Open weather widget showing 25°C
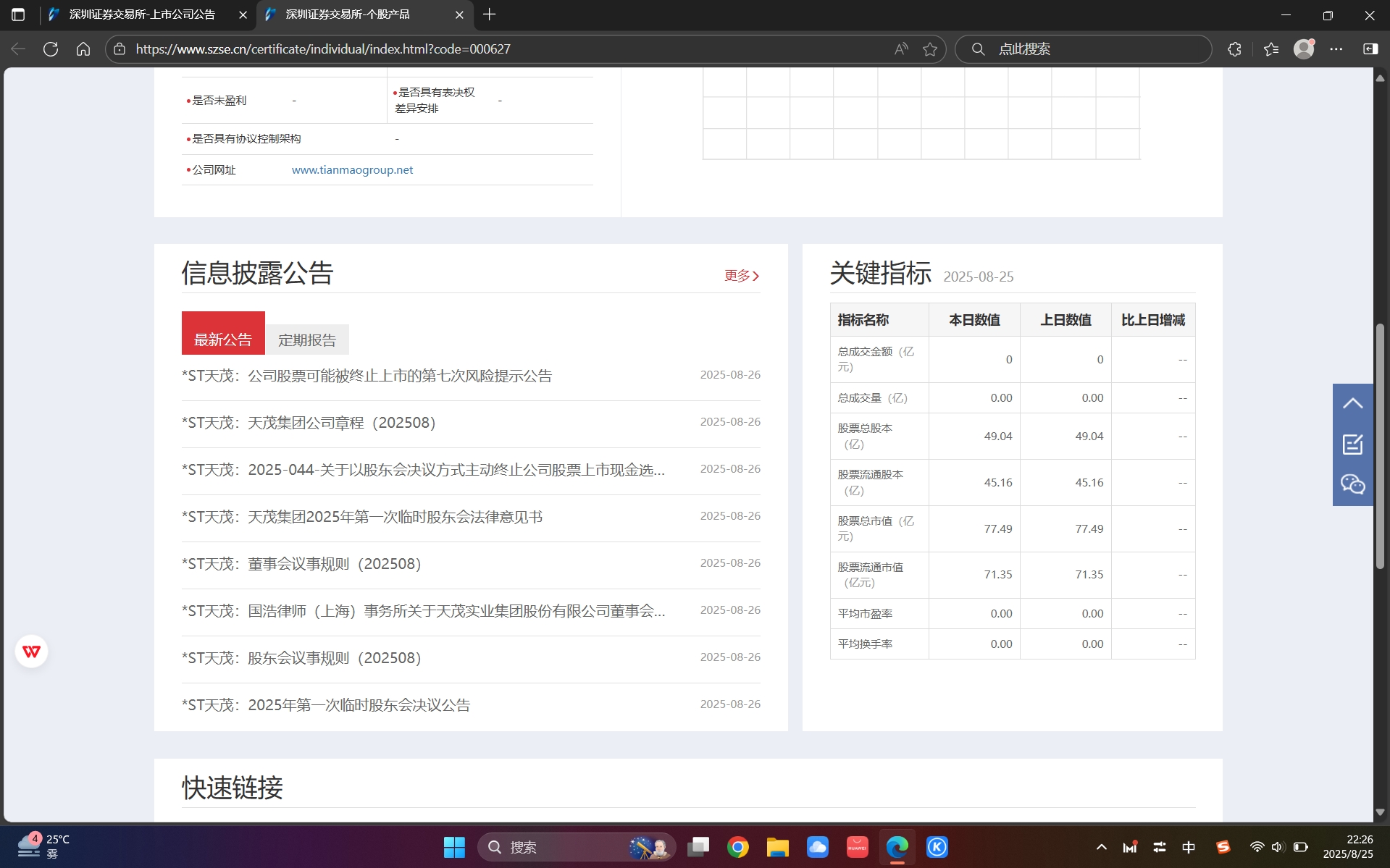 (43, 846)
